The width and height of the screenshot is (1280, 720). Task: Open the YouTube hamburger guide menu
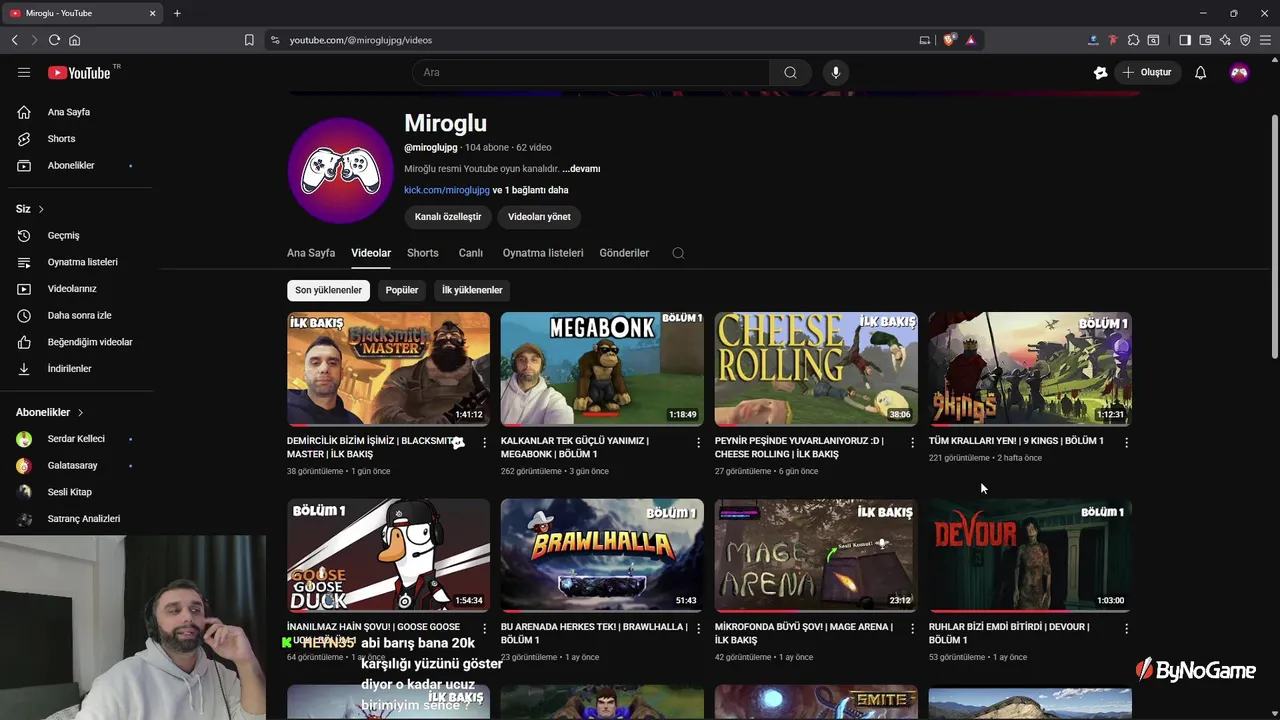click(x=24, y=72)
